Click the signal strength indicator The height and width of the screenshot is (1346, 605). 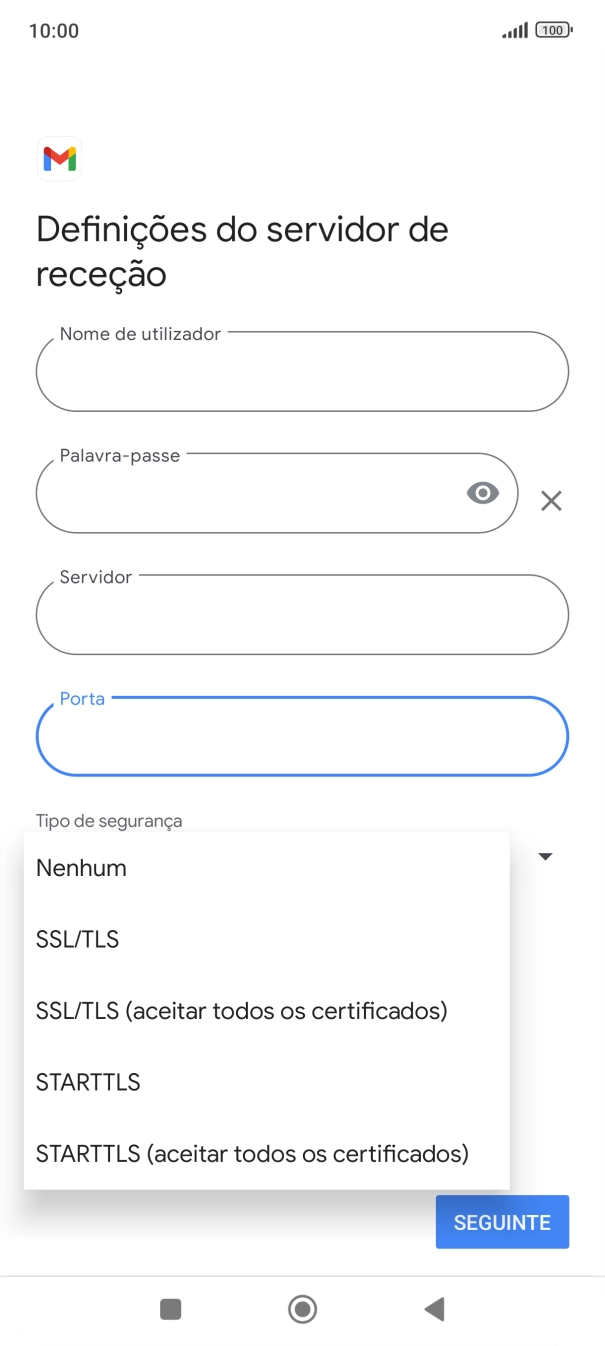coord(513,30)
